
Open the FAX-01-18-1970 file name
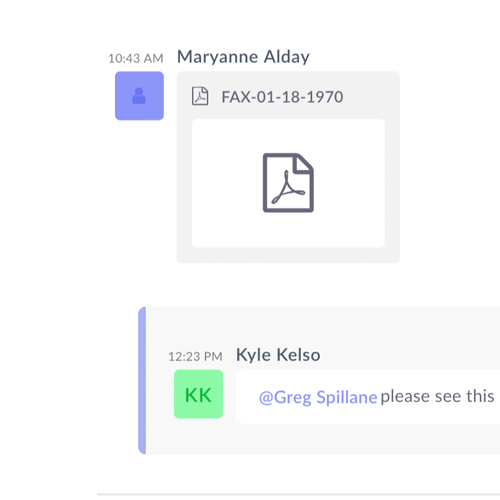tap(282, 97)
